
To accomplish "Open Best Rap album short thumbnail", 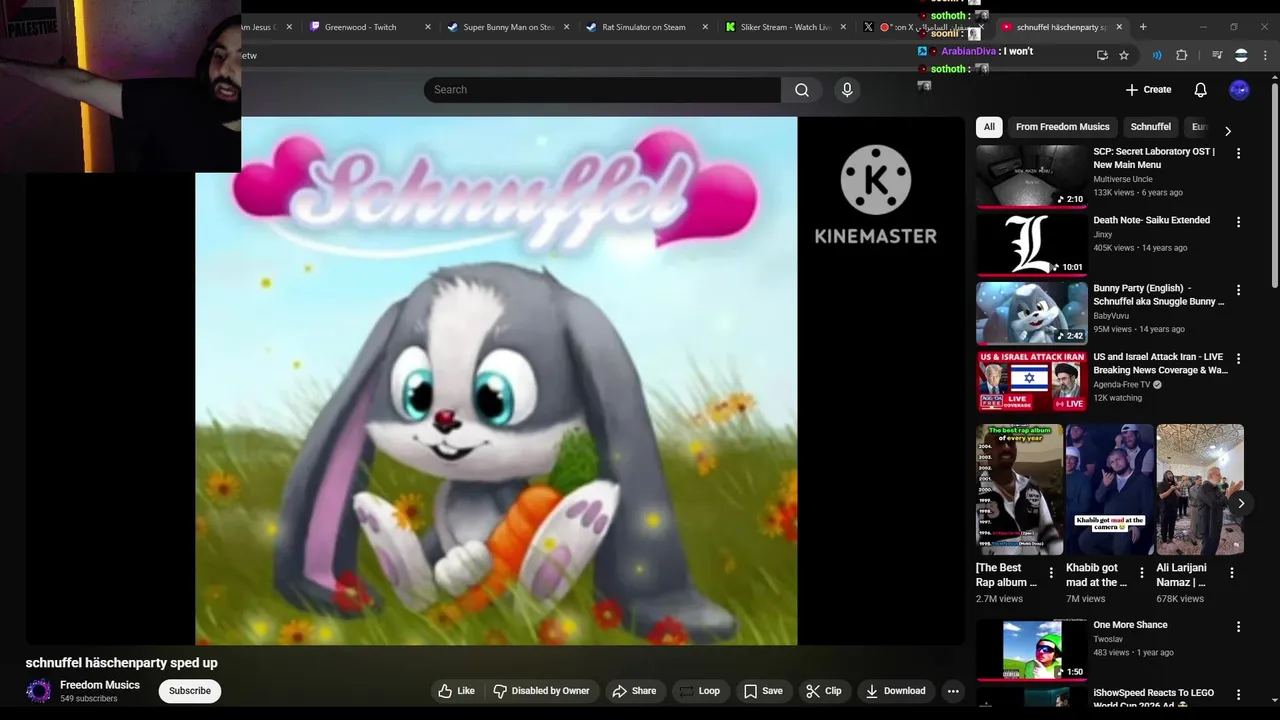I will point(1019,489).
